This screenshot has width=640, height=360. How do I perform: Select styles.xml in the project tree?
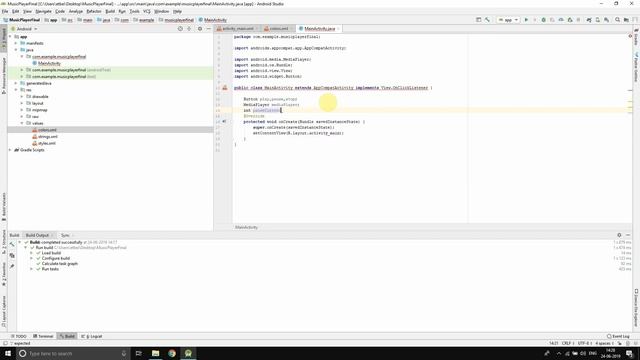47,143
